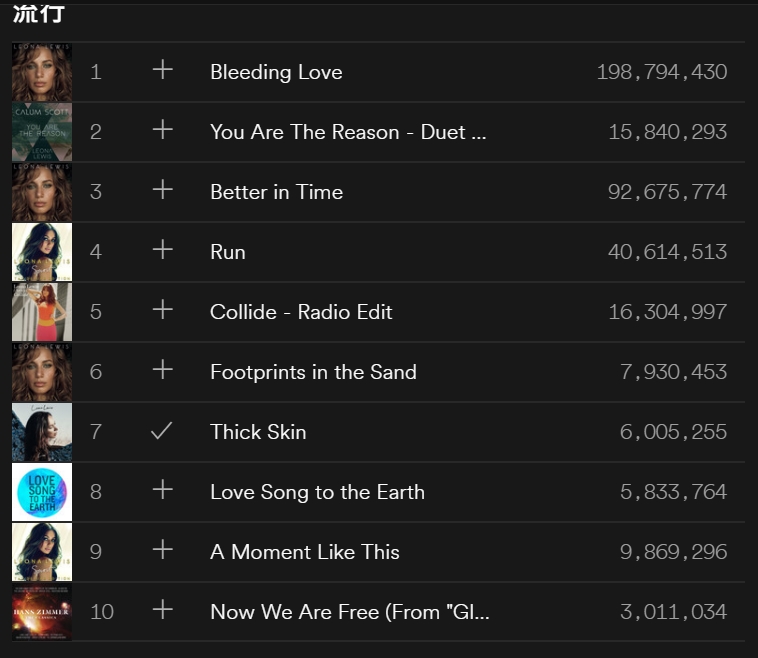The height and width of the screenshot is (658, 758).
Task: Open Bleeding Love album cover thumbnail
Action: pyautogui.click(x=42, y=72)
